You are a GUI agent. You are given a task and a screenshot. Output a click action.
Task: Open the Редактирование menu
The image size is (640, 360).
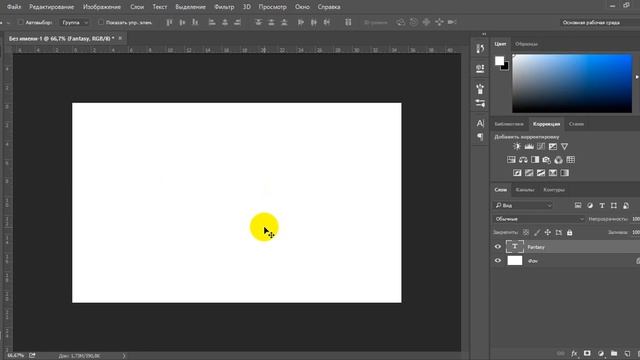click(x=51, y=7)
